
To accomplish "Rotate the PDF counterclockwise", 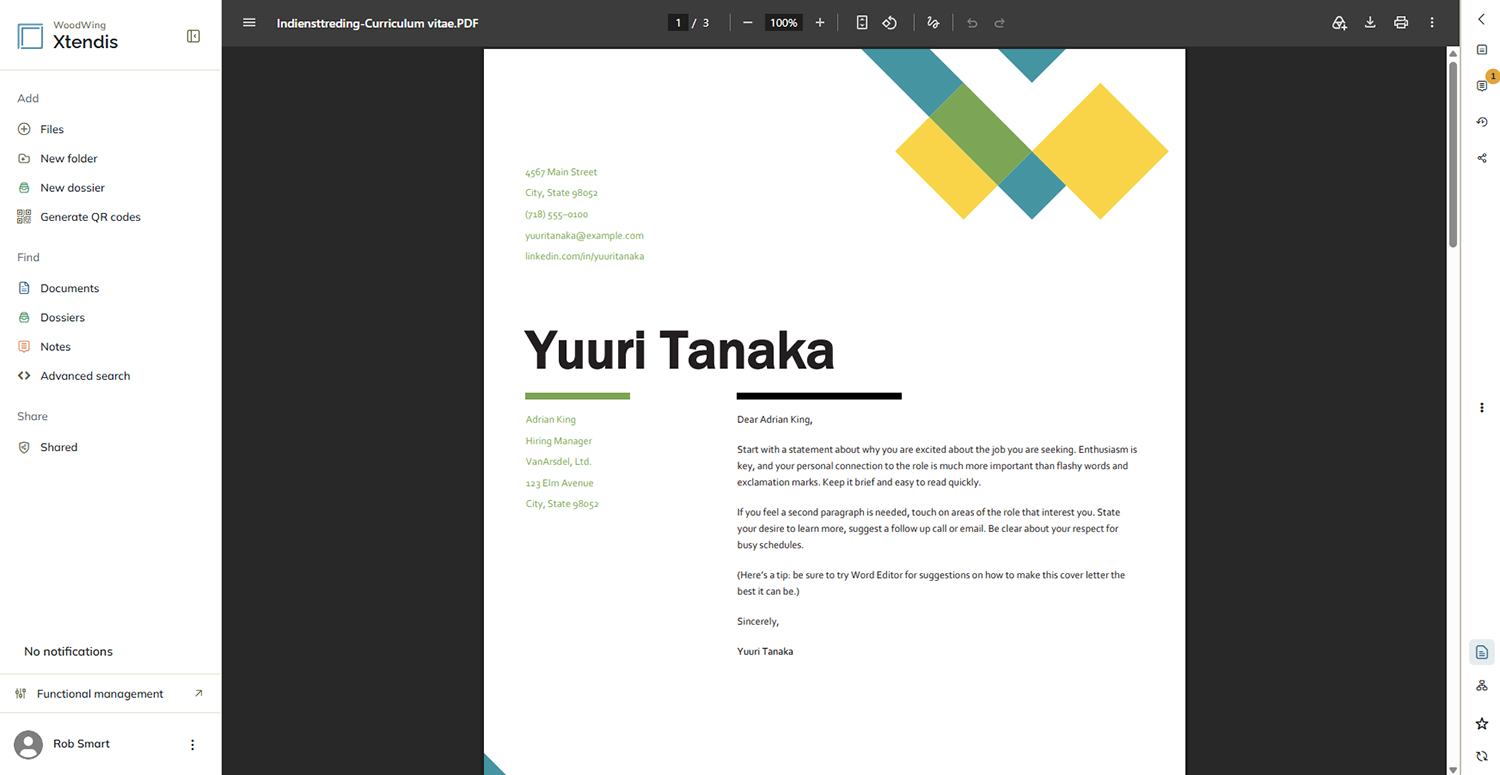I will (x=890, y=22).
